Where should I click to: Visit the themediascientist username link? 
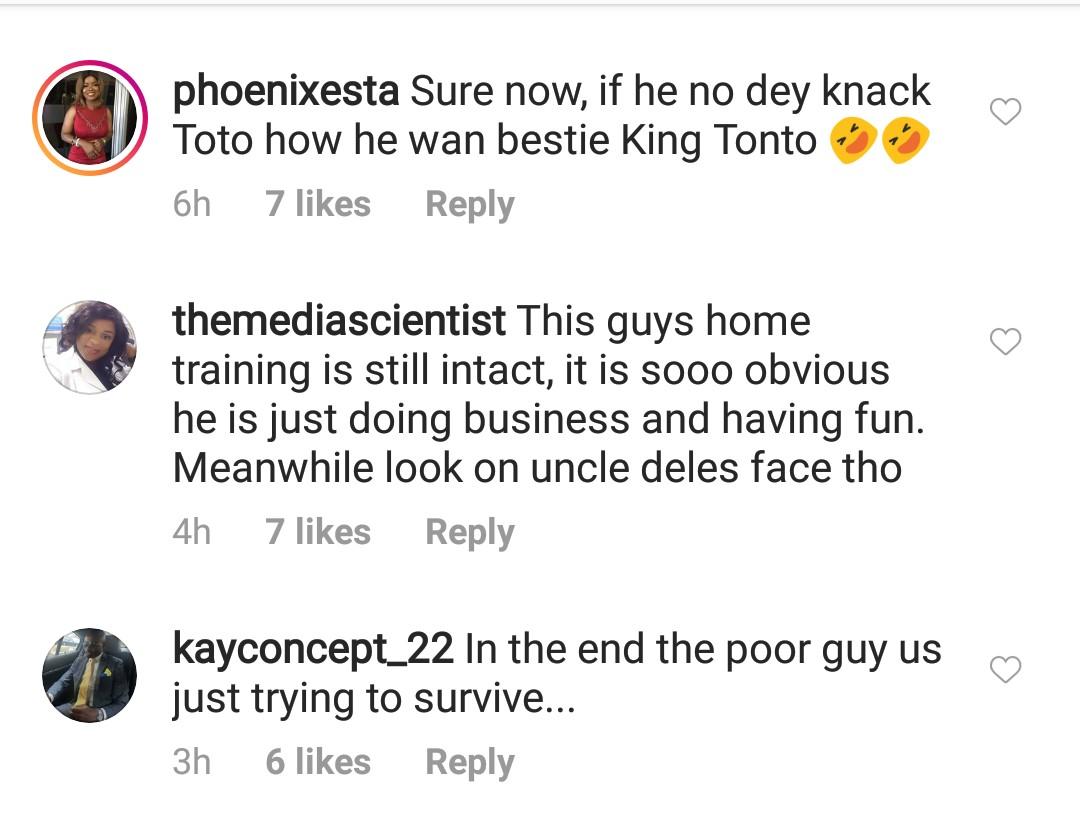point(339,322)
